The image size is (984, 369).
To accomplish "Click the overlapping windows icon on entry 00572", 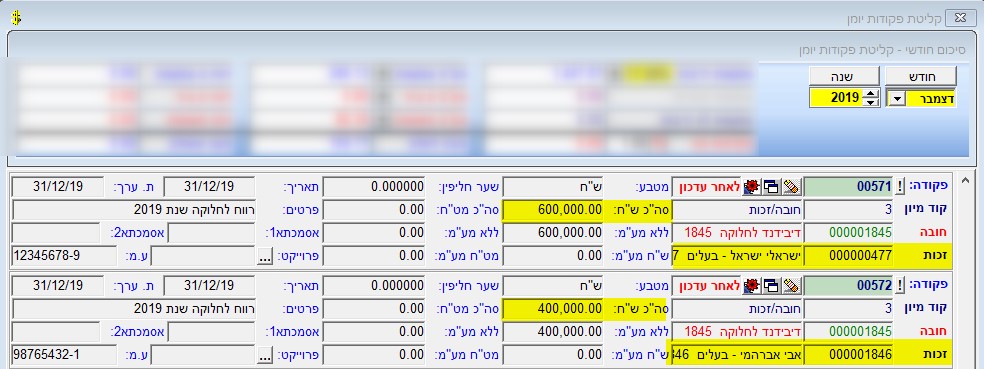I will [771, 286].
